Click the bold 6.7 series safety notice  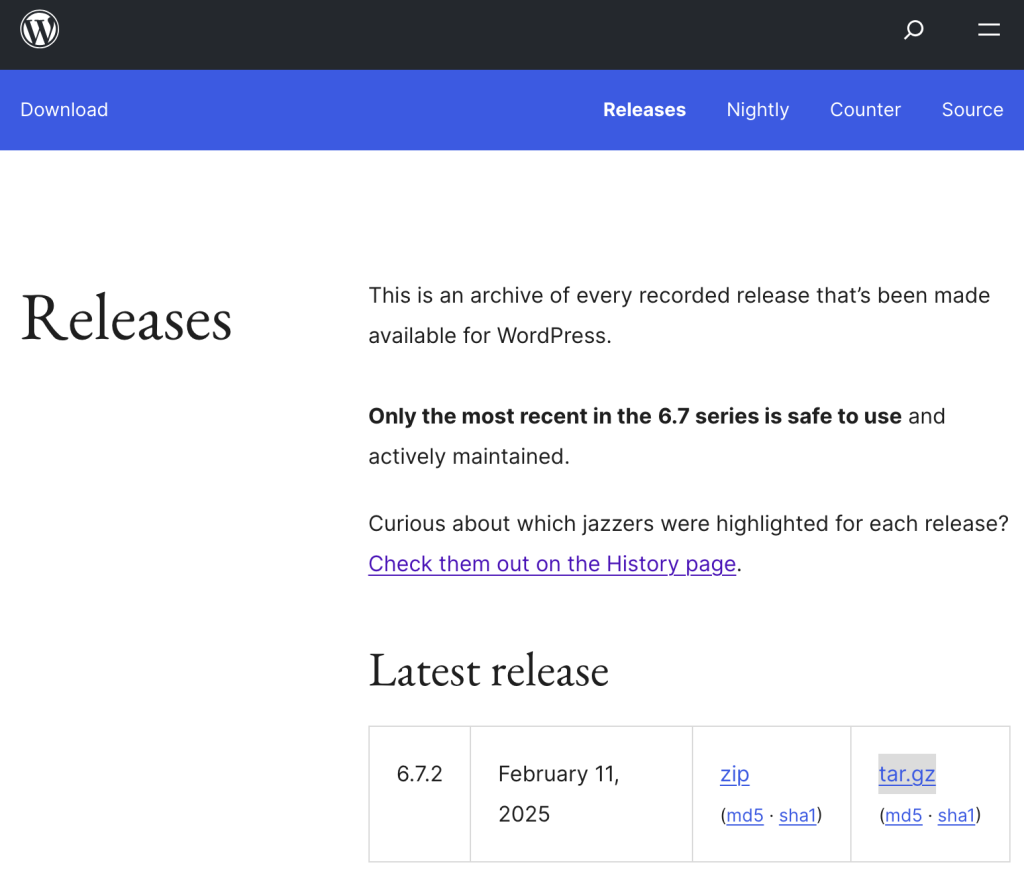pos(635,416)
